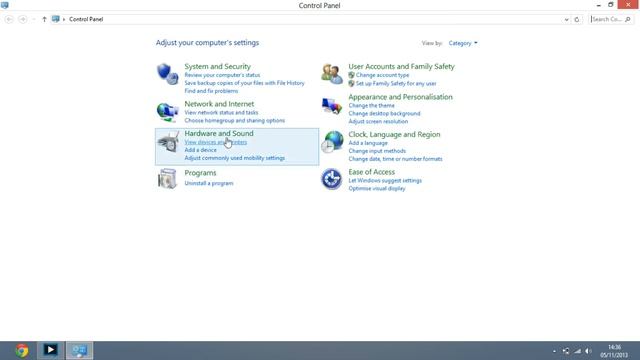Click Add a device
The image size is (640, 360).
pyautogui.click(x=200, y=150)
